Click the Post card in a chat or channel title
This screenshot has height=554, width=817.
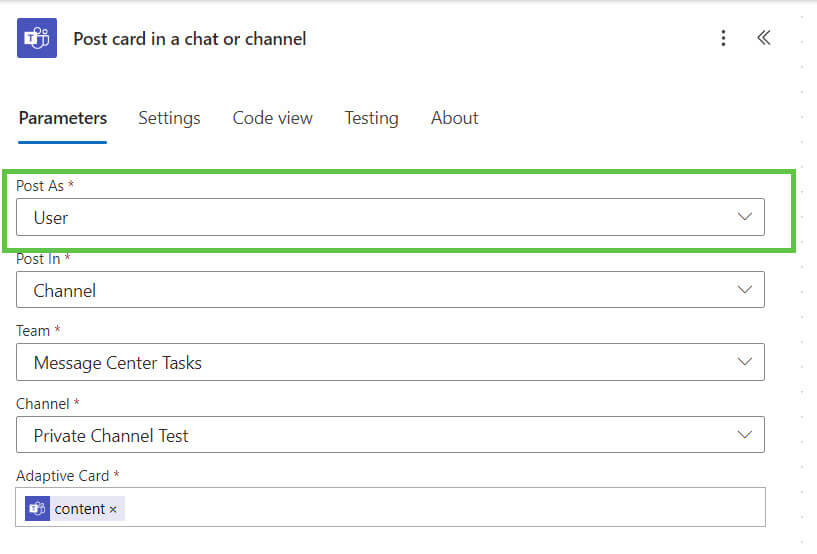pos(190,39)
